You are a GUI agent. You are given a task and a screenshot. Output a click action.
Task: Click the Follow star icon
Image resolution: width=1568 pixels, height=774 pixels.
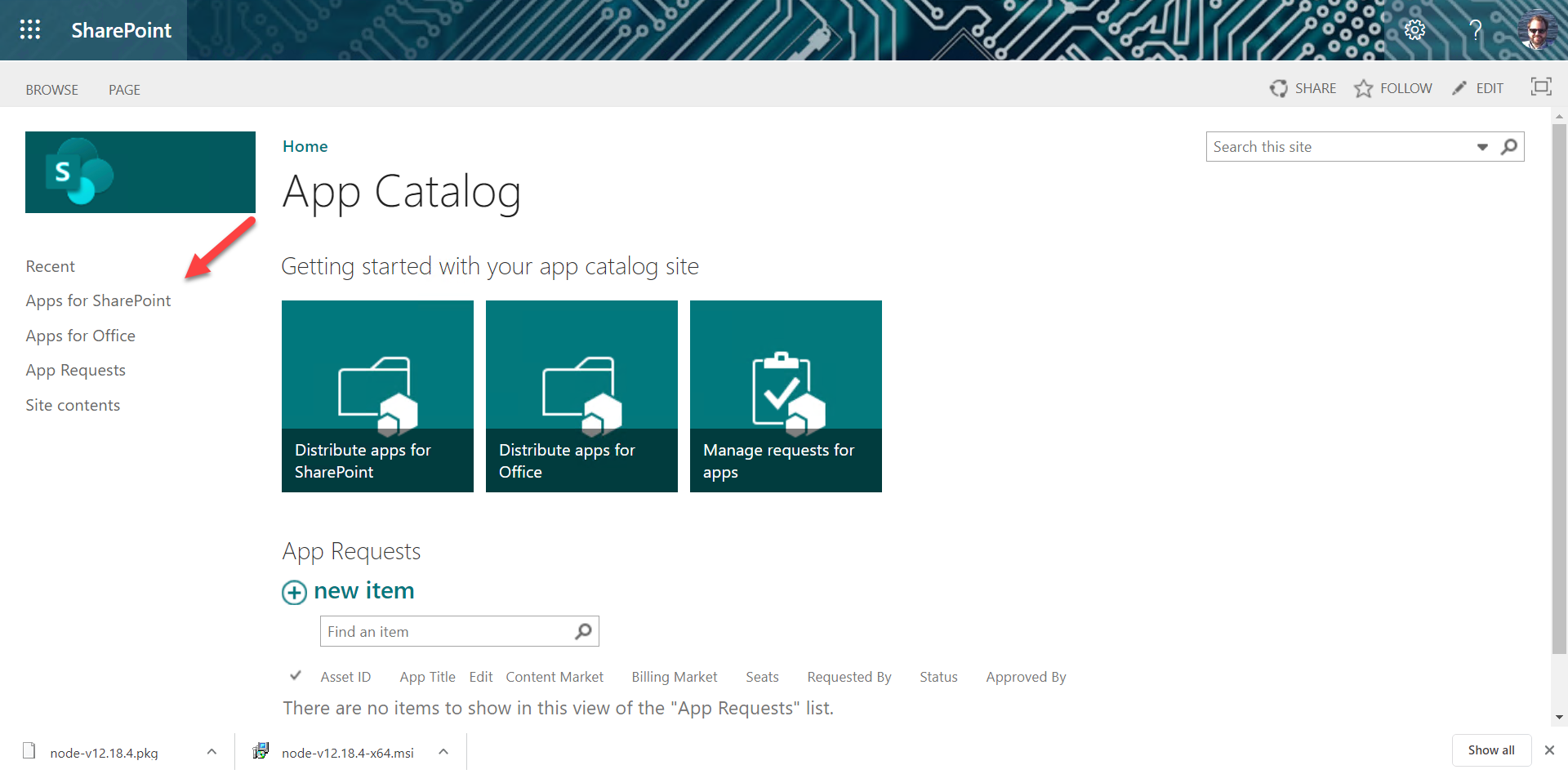pyautogui.click(x=1363, y=88)
